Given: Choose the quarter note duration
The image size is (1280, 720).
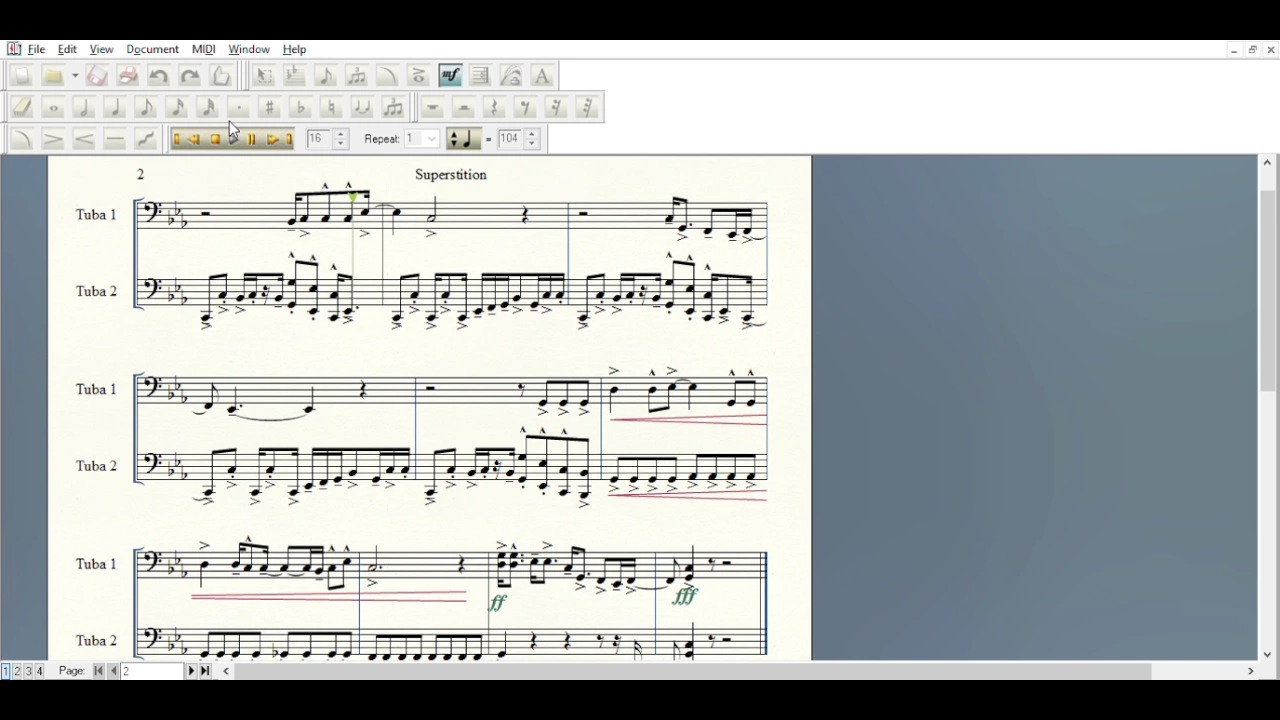Looking at the screenshot, I should (x=115, y=107).
